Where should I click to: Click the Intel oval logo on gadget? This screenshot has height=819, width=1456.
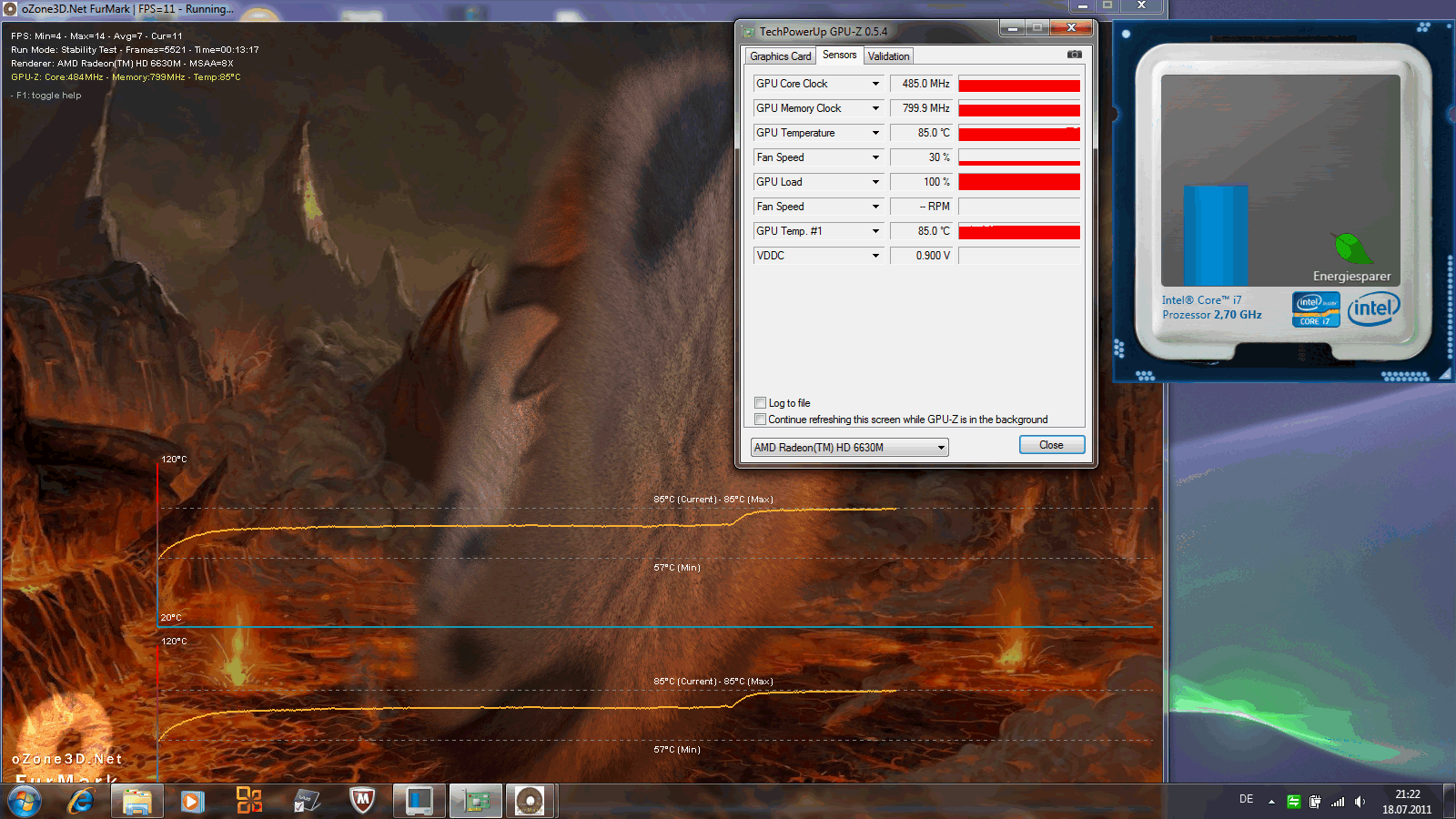pos(1374,308)
